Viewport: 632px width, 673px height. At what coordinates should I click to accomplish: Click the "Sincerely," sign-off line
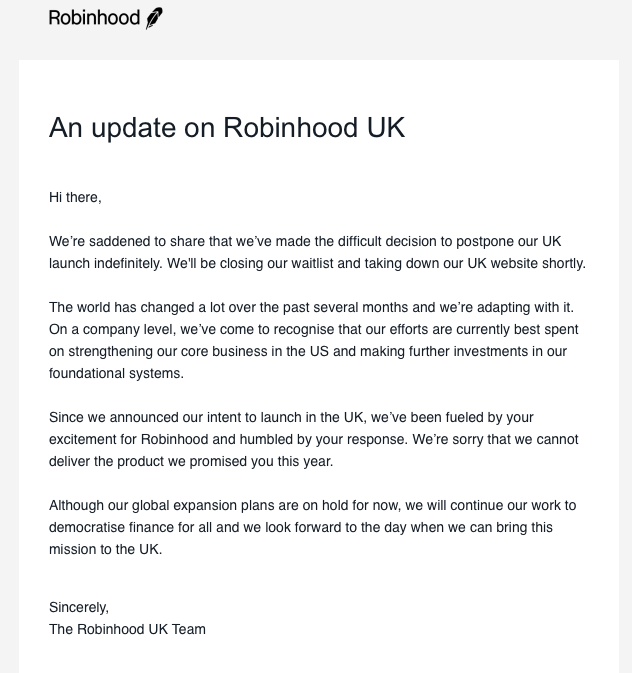point(79,607)
